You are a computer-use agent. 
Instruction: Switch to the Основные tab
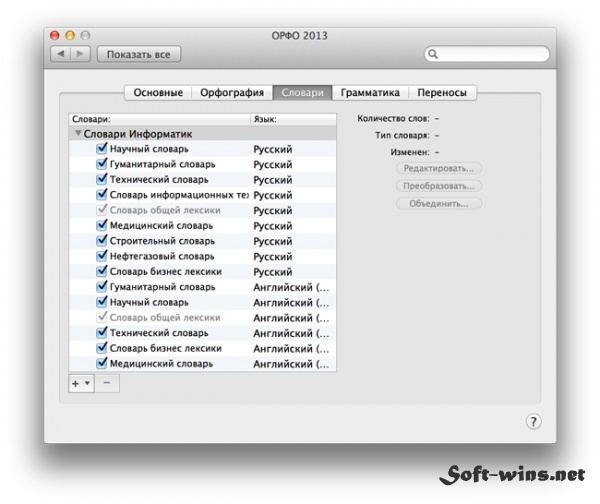tap(158, 93)
